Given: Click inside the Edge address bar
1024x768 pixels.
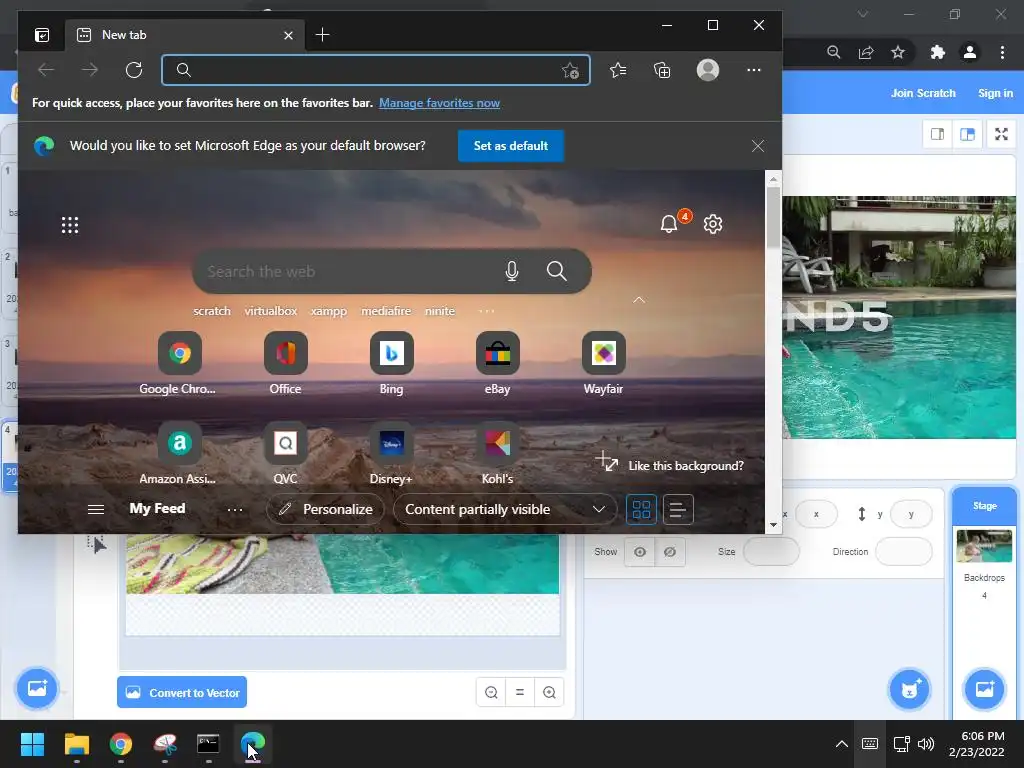Looking at the screenshot, I should tap(376, 70).
